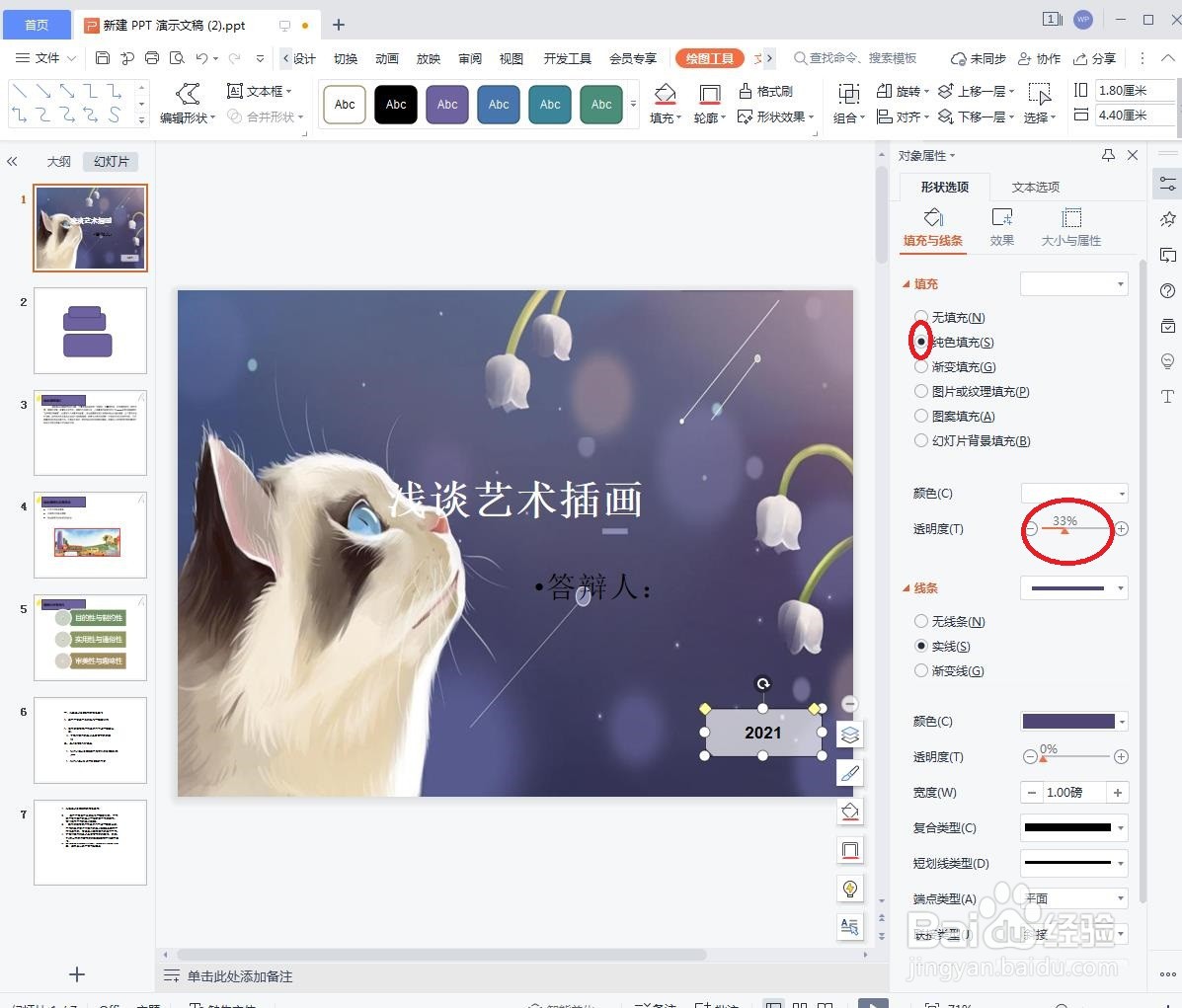The width and height of the screenshot is (1182, 1008).
Task: Select the 格式刷 format painter
Action: [766, 91]
